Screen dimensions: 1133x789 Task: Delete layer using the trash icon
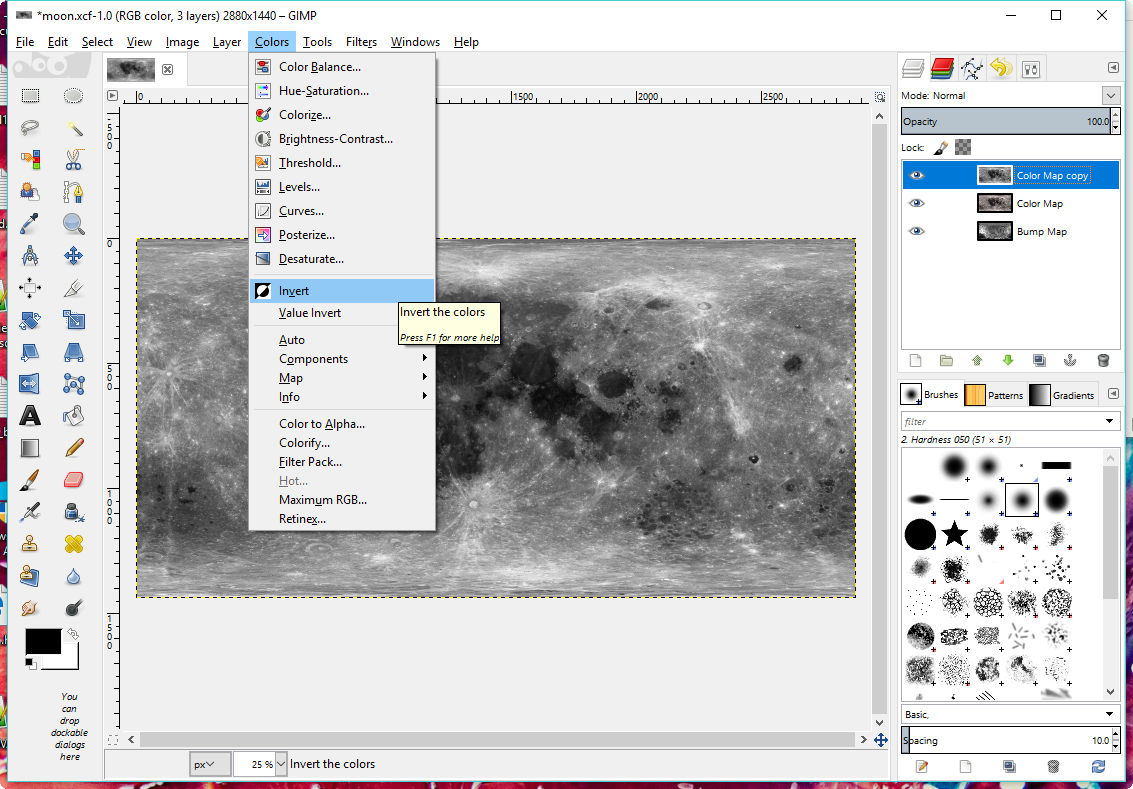tap(1103, 360)
